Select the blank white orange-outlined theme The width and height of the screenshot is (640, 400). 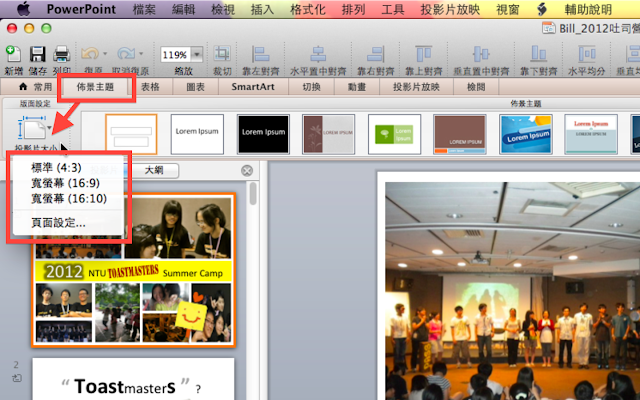tap(131, 134)
